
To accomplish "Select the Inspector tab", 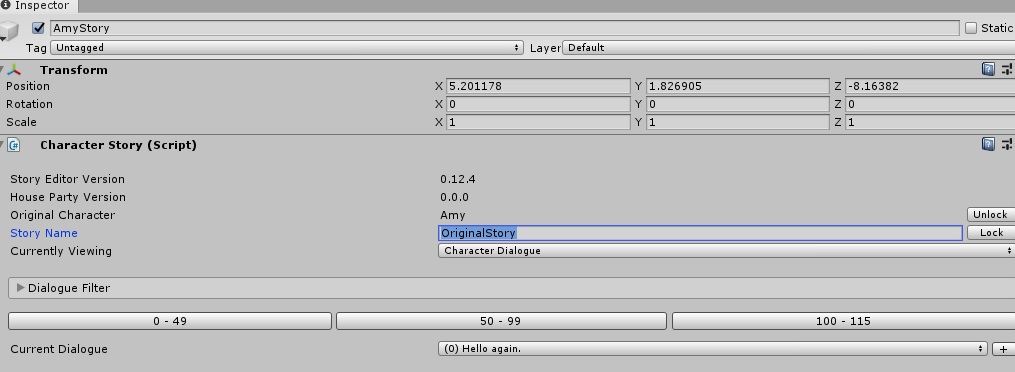I will pyautogui.click(x=39, y=6).
